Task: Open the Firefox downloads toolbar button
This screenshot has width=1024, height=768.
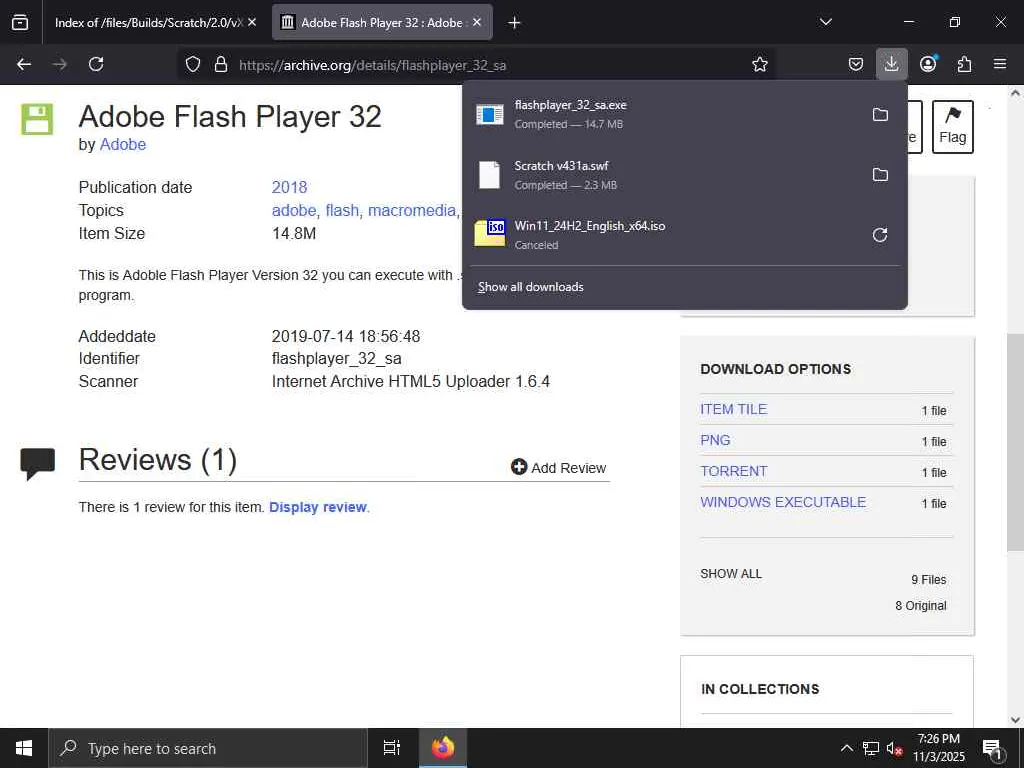Action: point(891,64)
